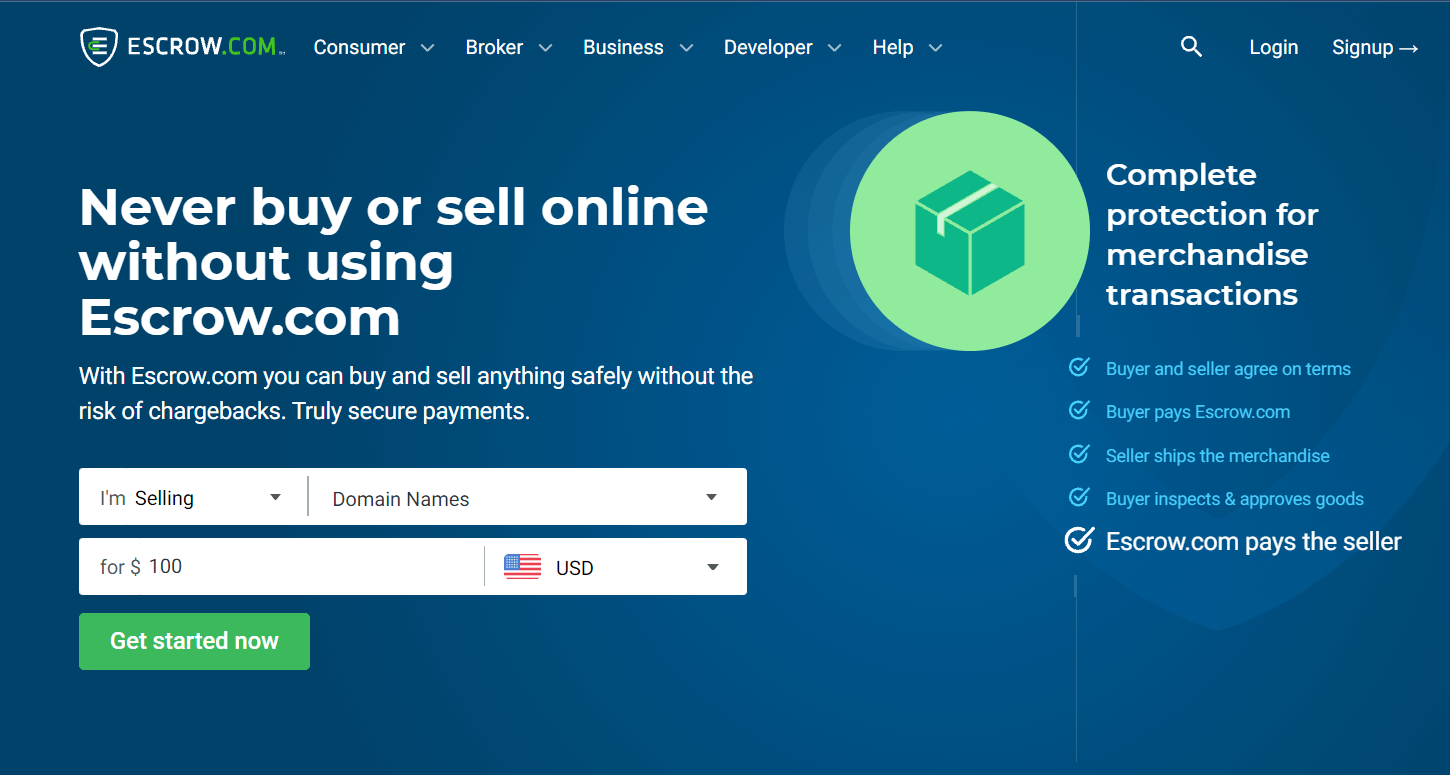
Task: Click the checkmark beside 'Buyer and seller agree on terms'
Action: click(x=1078, y=367)
